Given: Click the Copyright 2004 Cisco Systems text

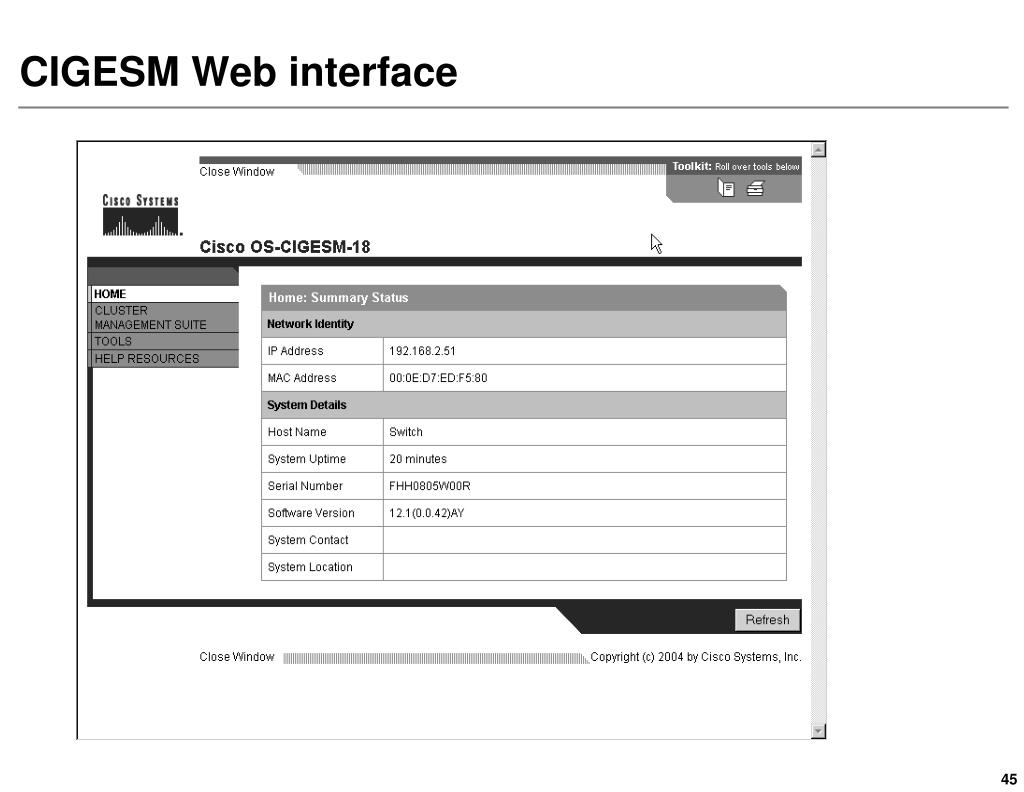Looking at the screenshot, I should click(696, 657).
